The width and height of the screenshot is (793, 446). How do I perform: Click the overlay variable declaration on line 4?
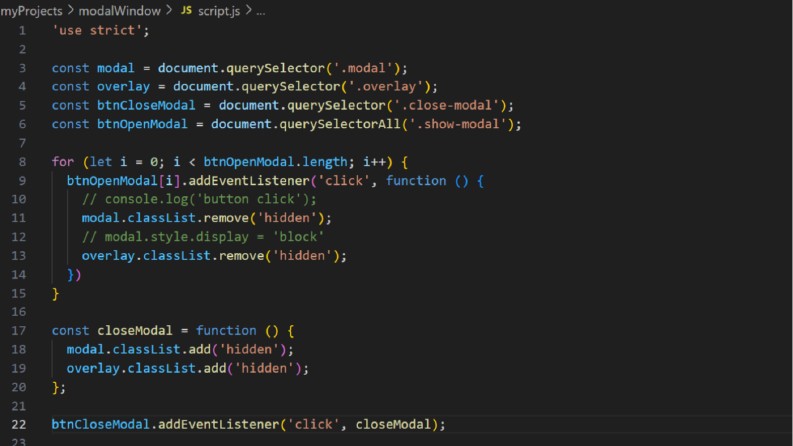point(123,87)
